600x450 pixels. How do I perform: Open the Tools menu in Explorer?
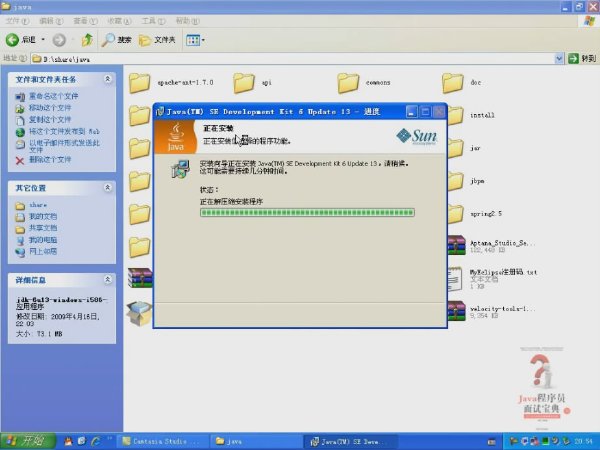click(x=153, y=21)
